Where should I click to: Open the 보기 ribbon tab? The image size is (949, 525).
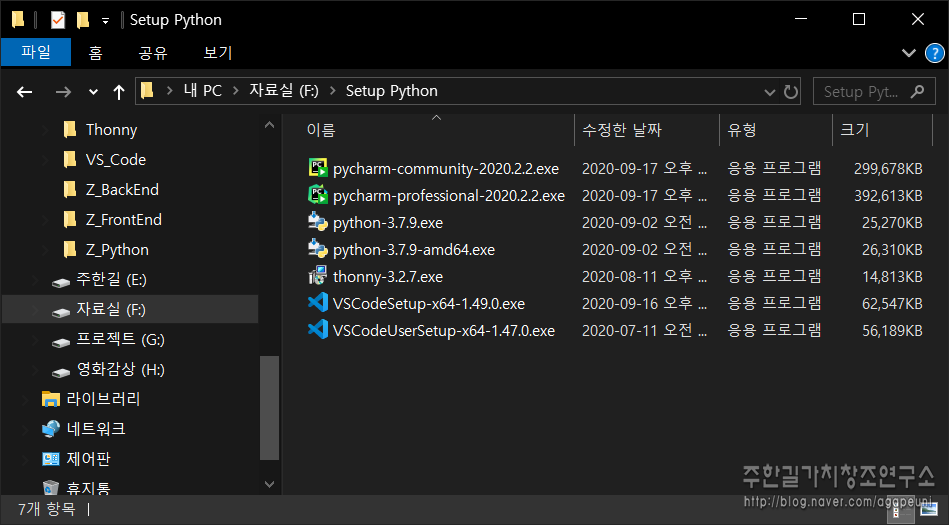click(x=218, y=53)
